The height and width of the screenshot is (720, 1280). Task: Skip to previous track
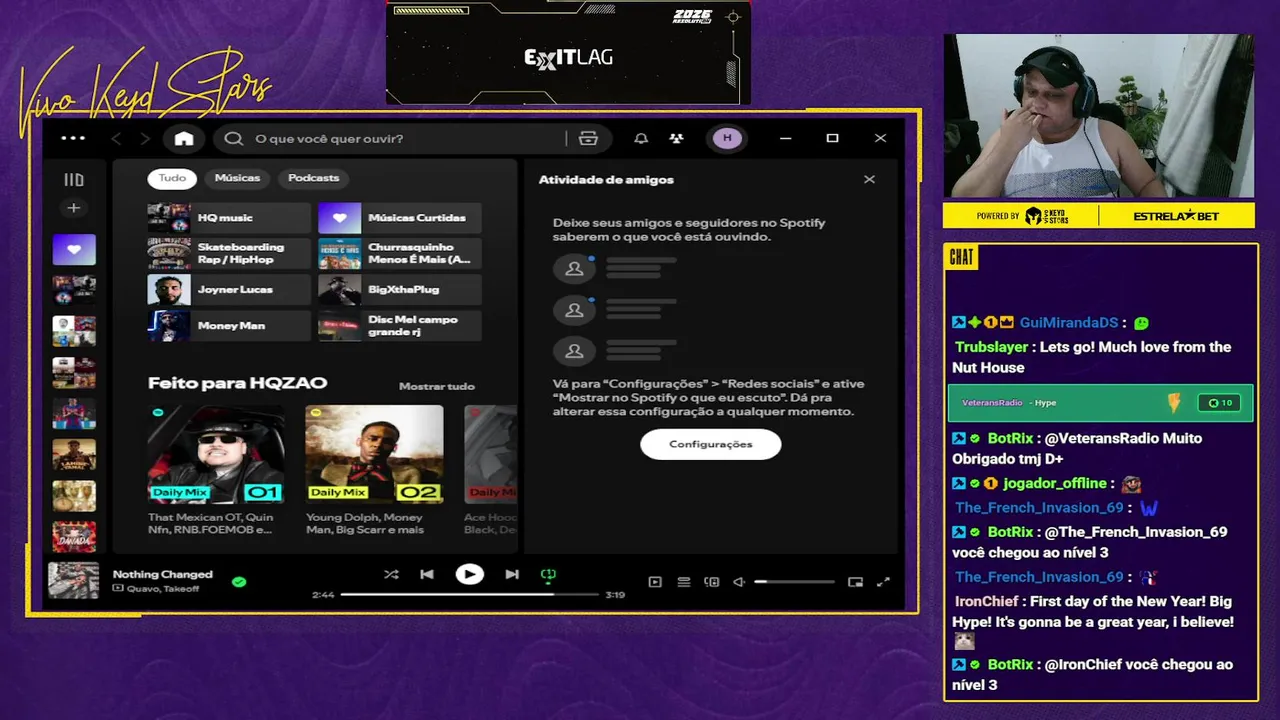coord(427,574)
